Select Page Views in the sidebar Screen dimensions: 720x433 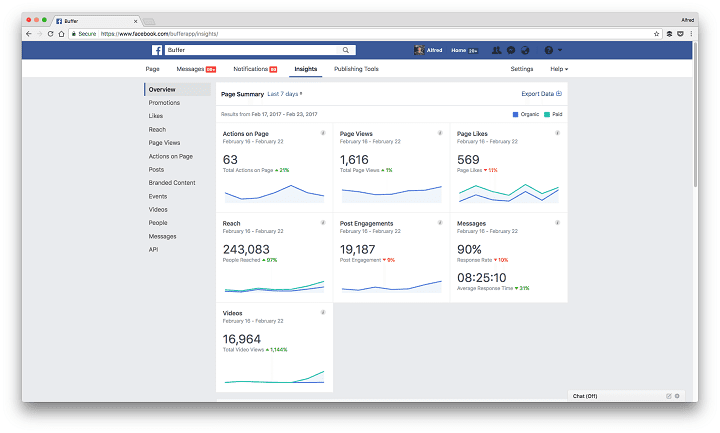[164, 143]
